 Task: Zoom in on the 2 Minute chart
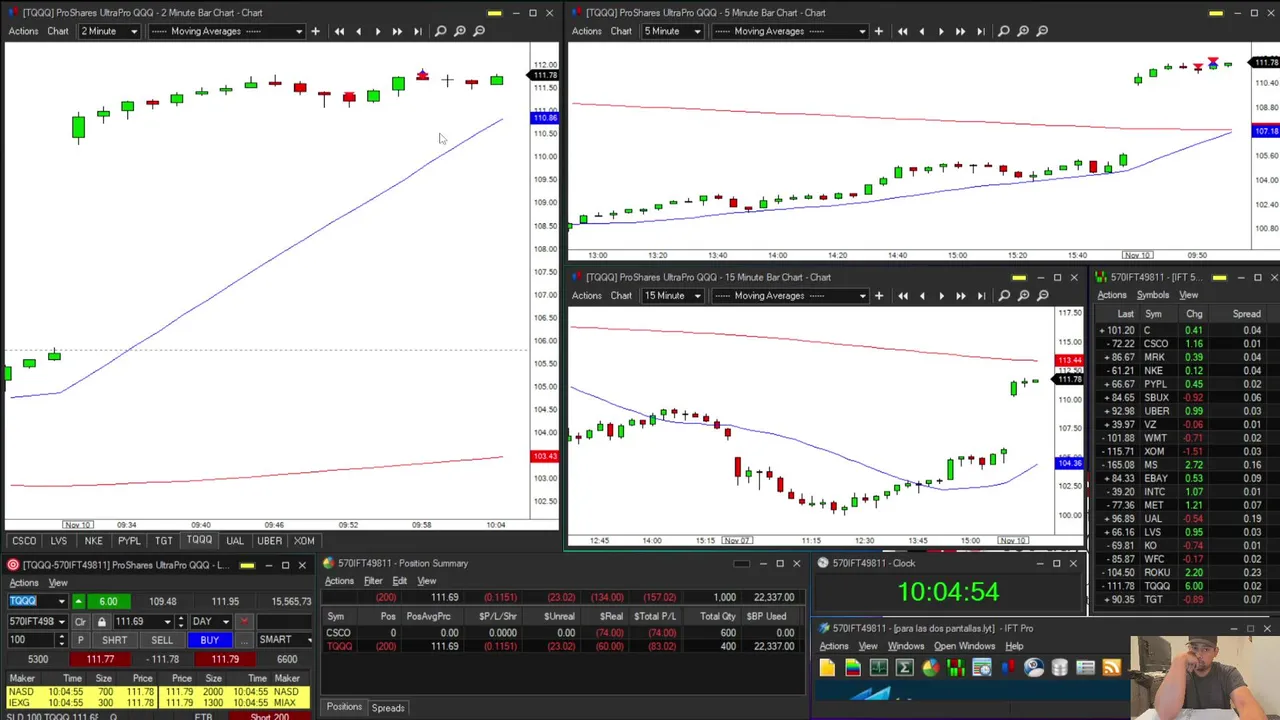pos(460,31)
